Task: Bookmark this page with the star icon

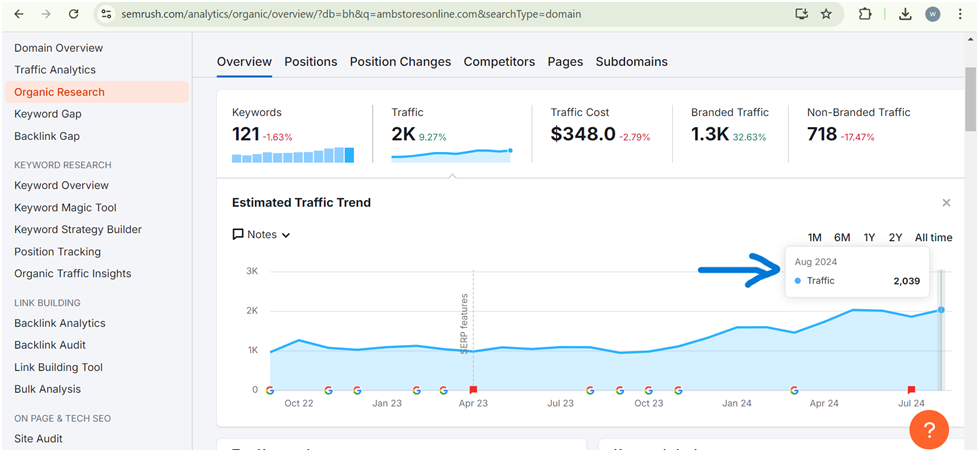Action: tap(826, 14)
